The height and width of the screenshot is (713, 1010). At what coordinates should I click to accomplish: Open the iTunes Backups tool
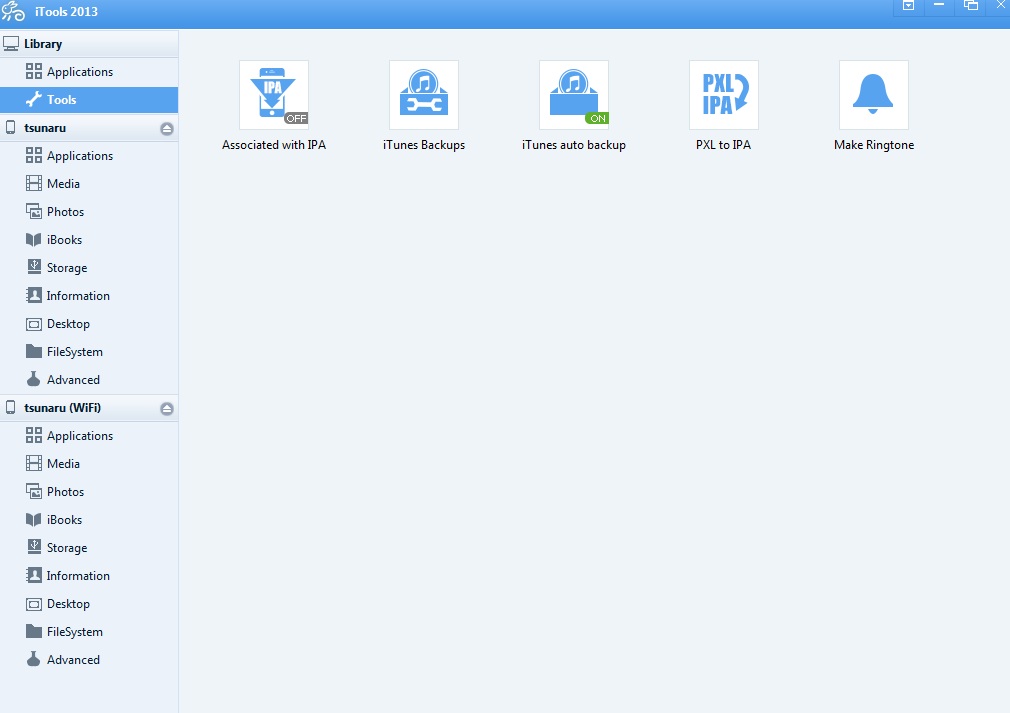coord(424,95)
